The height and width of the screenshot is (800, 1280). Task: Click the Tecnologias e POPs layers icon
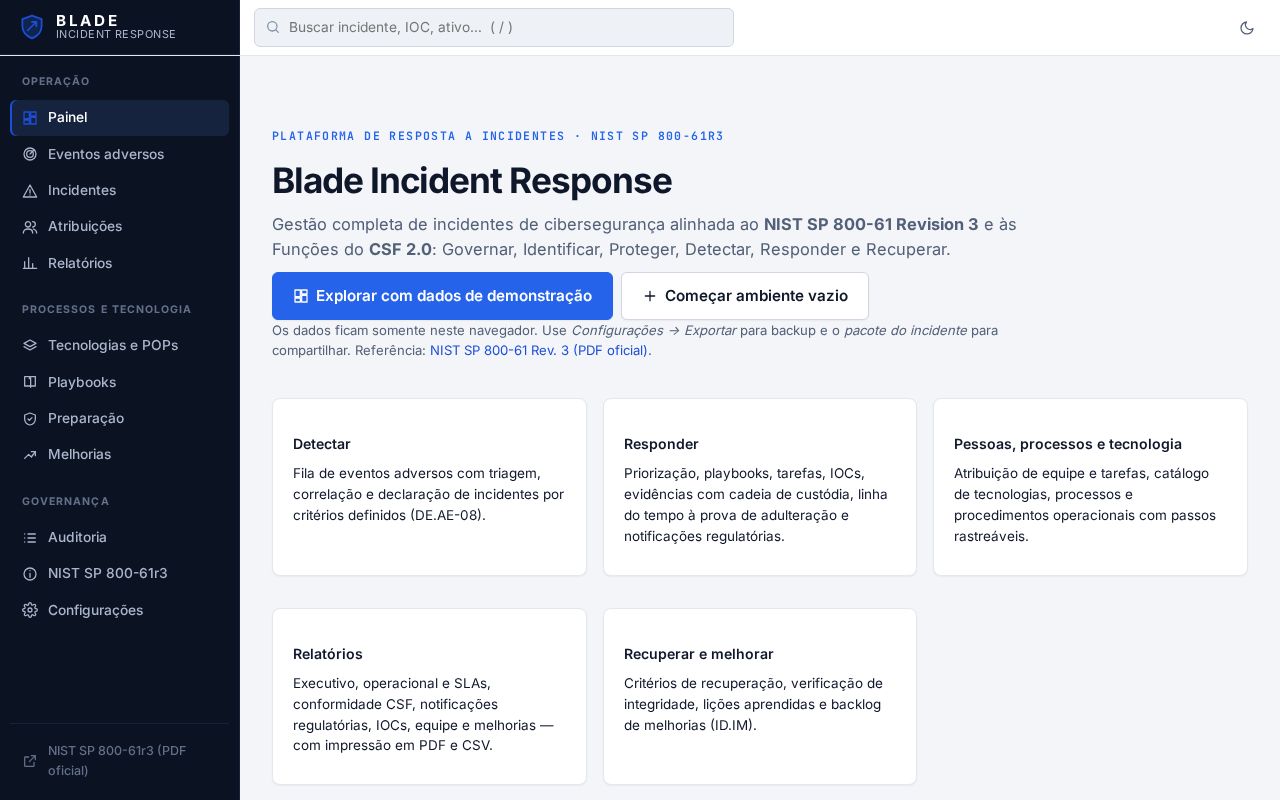(30, 345)
